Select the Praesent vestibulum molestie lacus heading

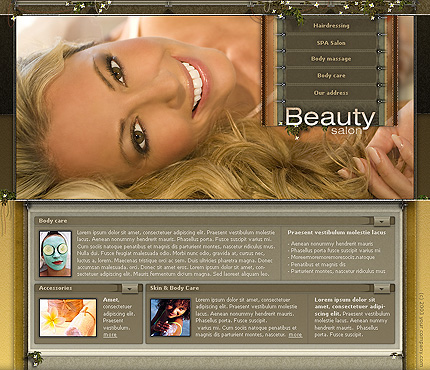pos(337,232)
